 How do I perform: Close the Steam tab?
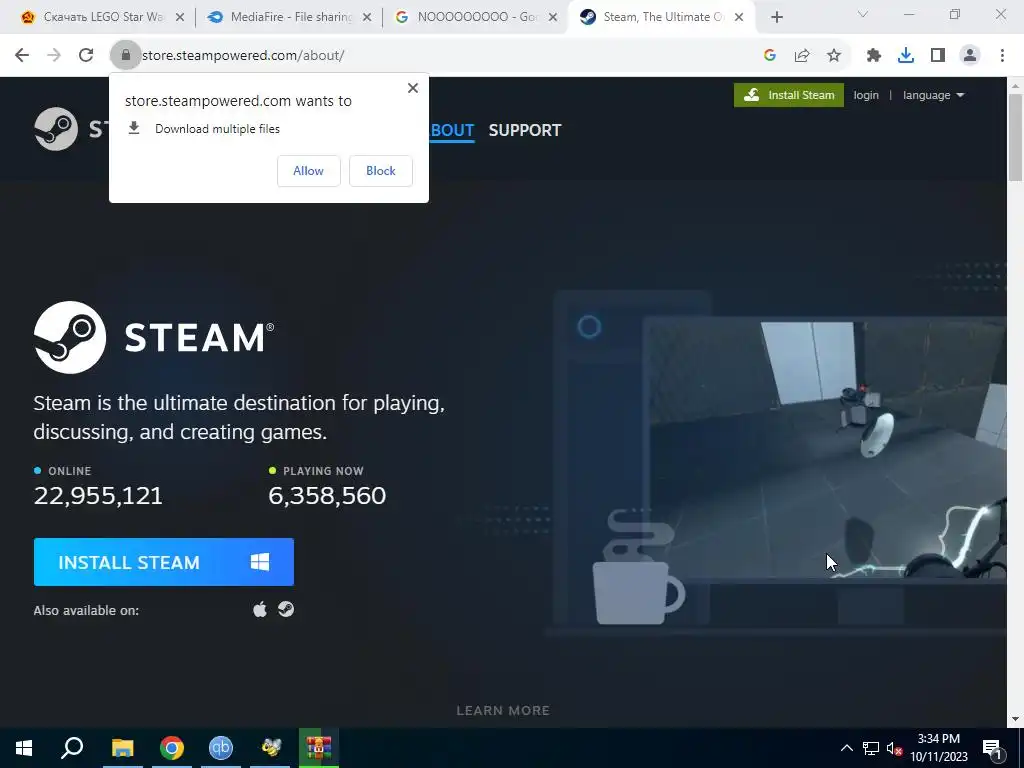pyautogui.click(x=739, y=18)
